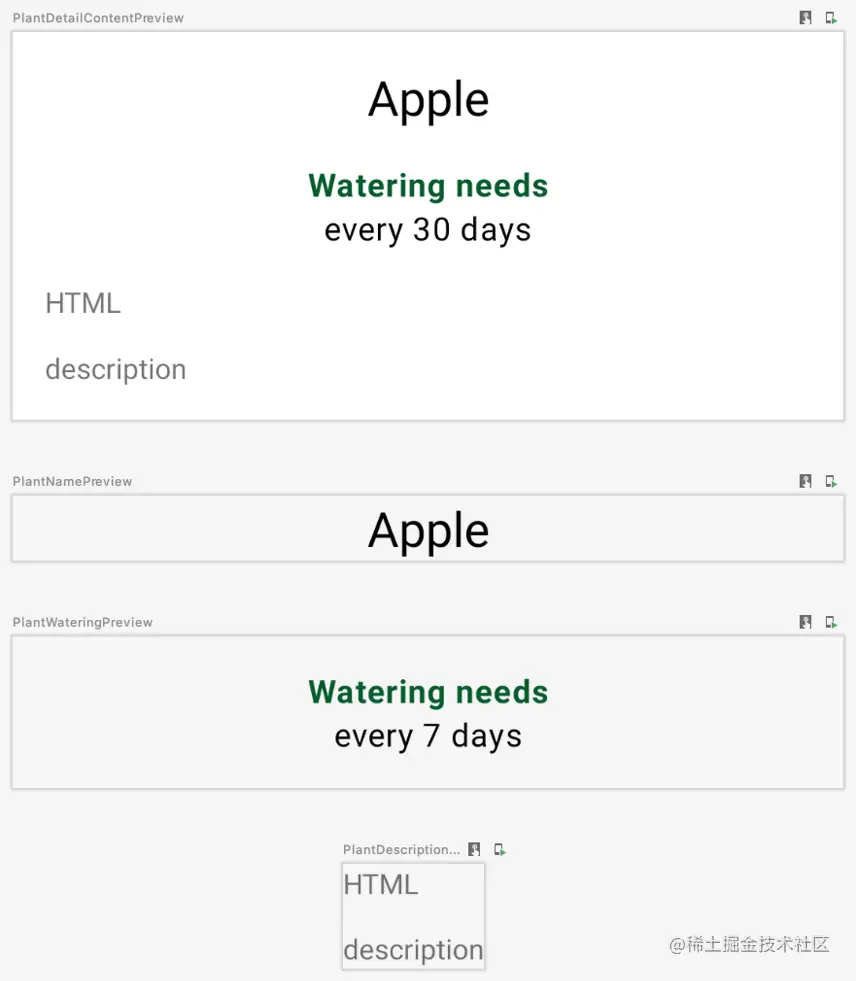Deploy PlantNamePreview to device
The width and height of the screenshot is (856, 981).
830,481
